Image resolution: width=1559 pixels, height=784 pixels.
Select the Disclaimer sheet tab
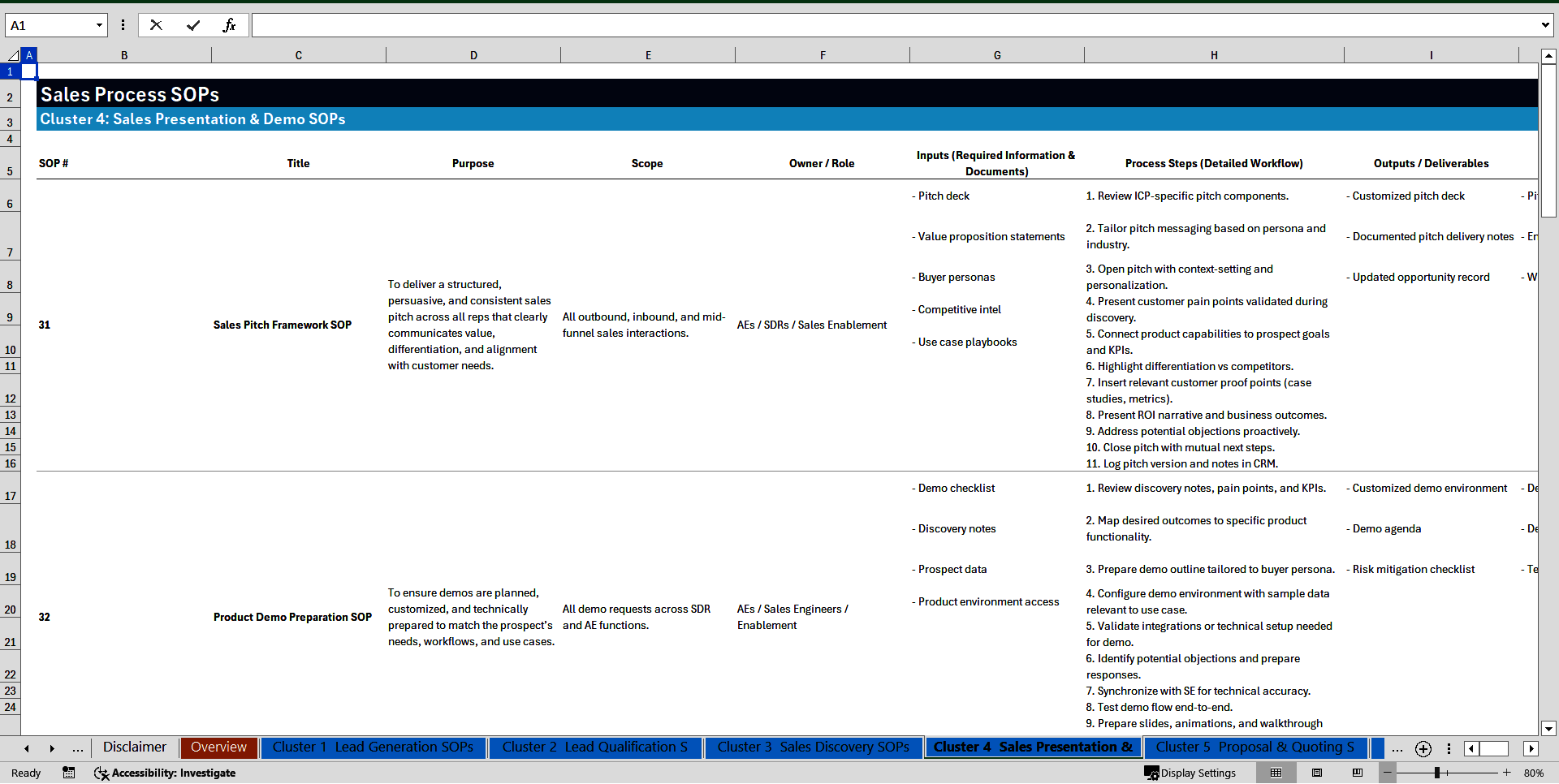click(x=133, y=747)
